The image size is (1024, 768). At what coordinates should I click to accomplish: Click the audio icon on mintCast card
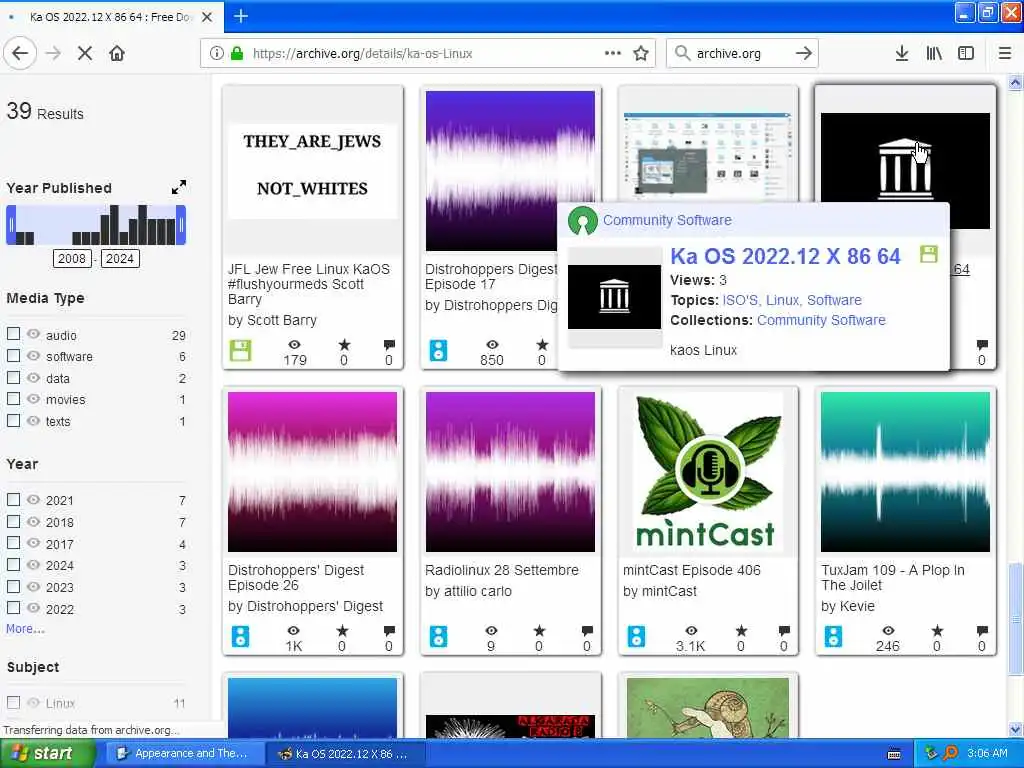click(x=636, y=636)
